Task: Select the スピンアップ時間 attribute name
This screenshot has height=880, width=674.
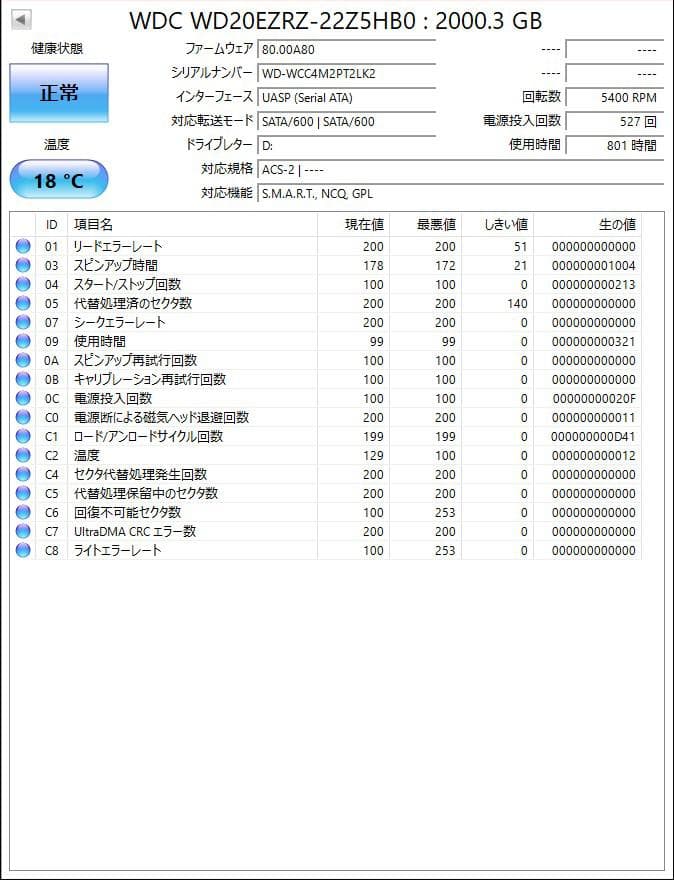Action: click(x=116, y=265)
